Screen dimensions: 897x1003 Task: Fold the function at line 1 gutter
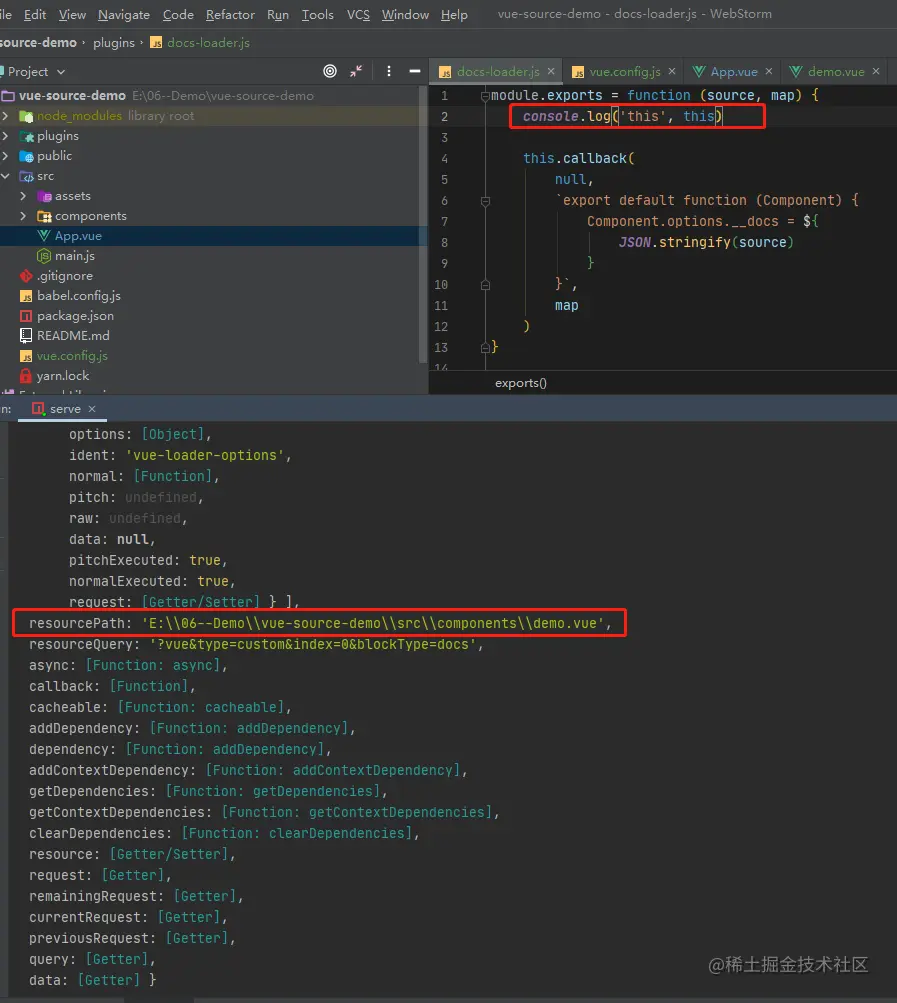(485, 96)
